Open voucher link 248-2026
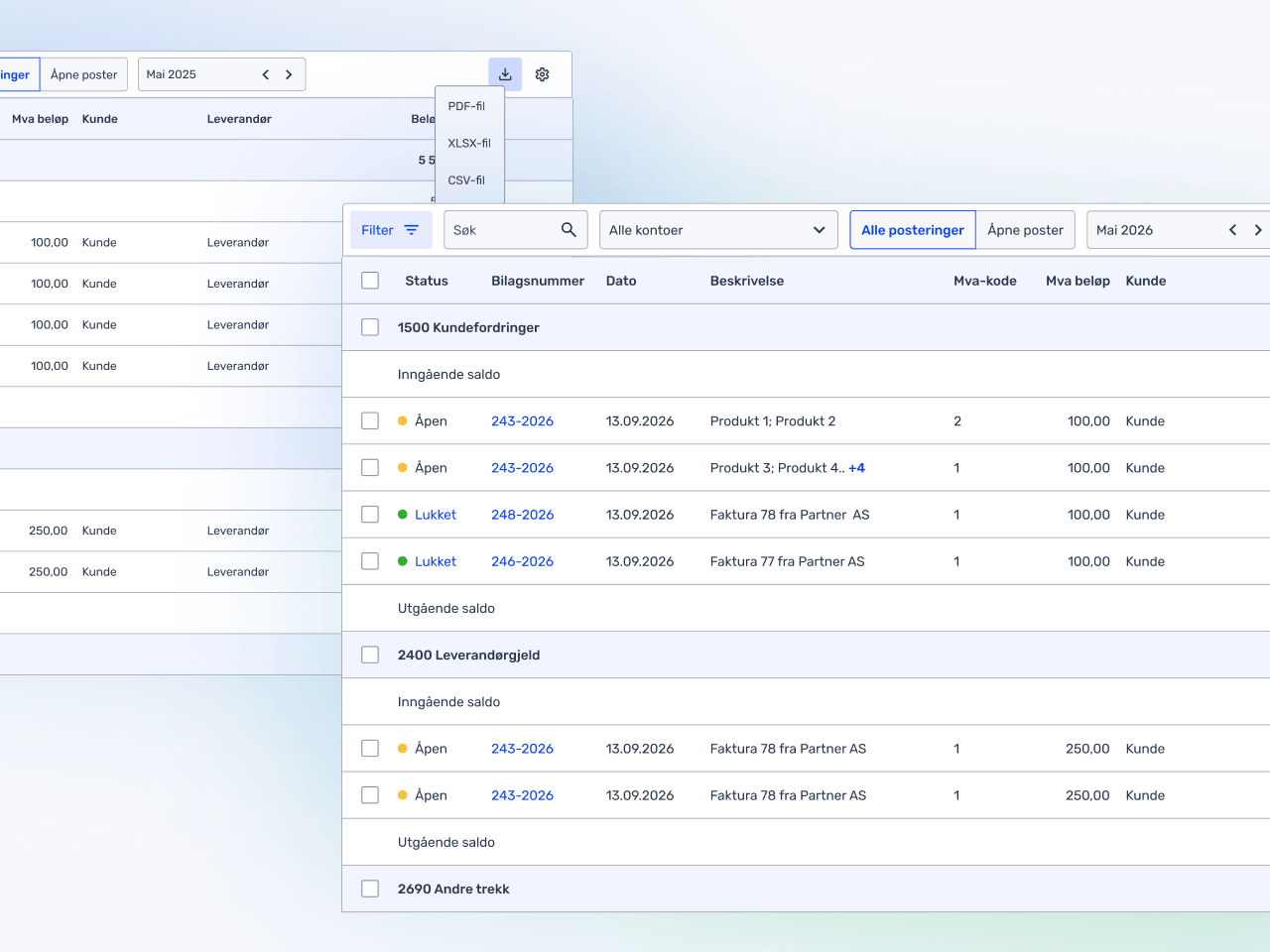The width and height of the screenshot is (1270, 952). tap(522, 515)
